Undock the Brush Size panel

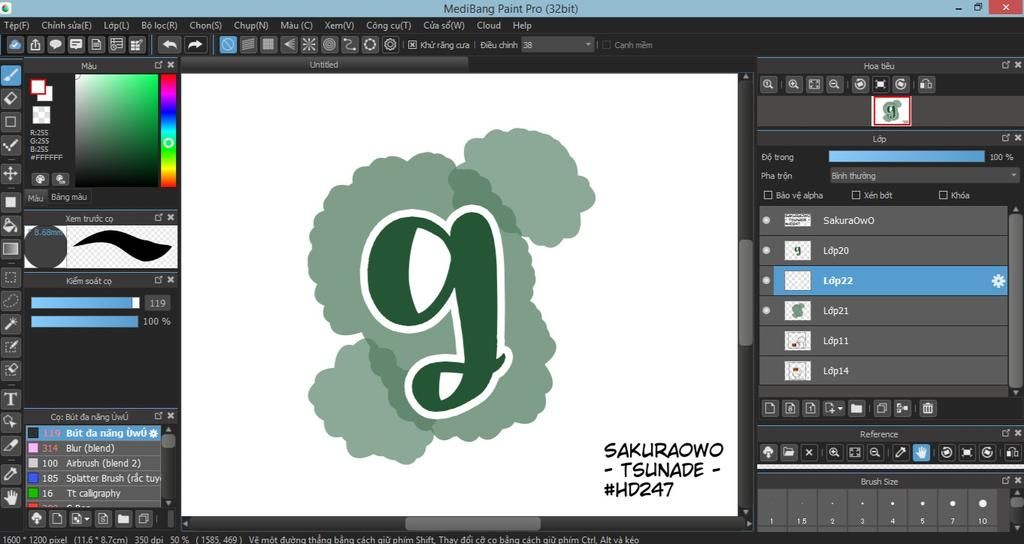tap(1006, 481)
